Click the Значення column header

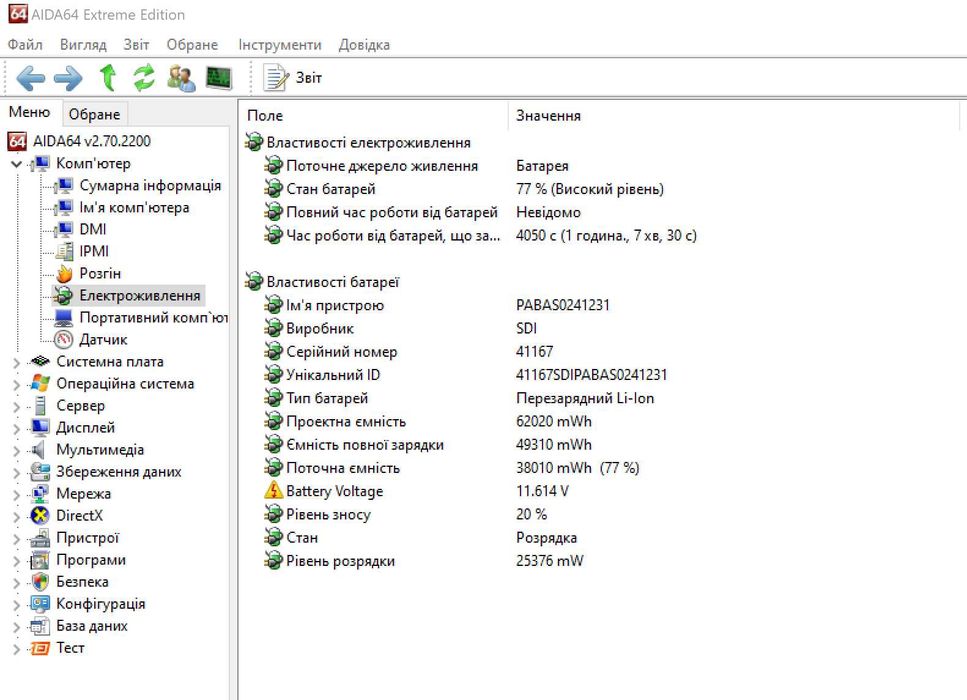734,115
